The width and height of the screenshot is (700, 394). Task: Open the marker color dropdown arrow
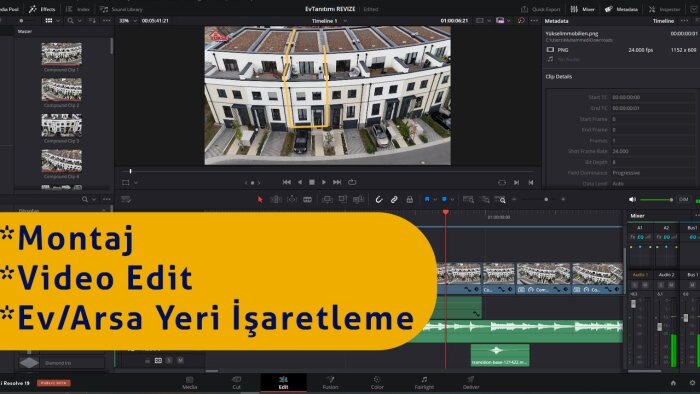click(452, 200)
